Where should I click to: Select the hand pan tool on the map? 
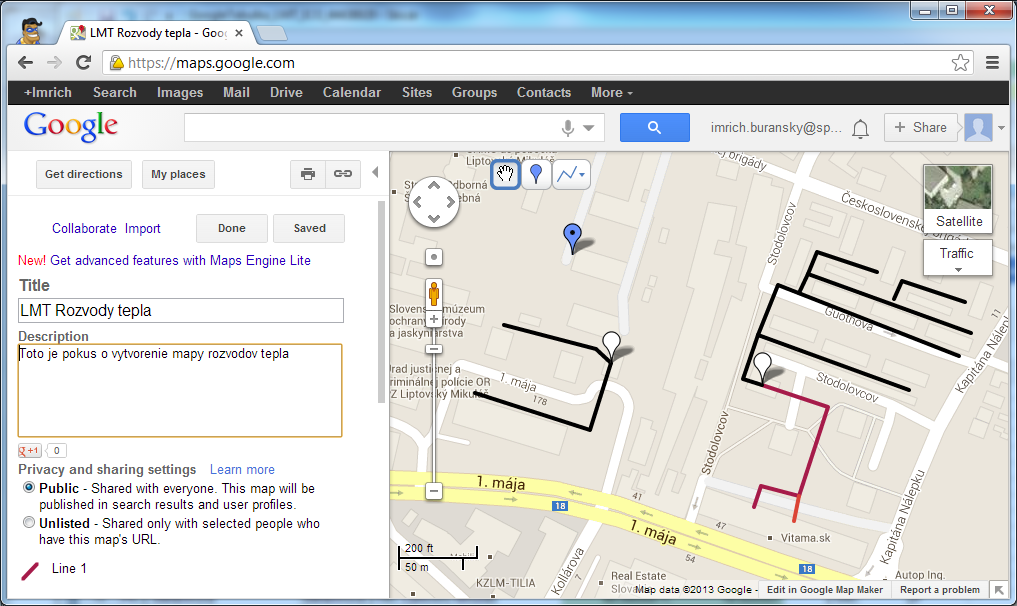tap(505, 174)
